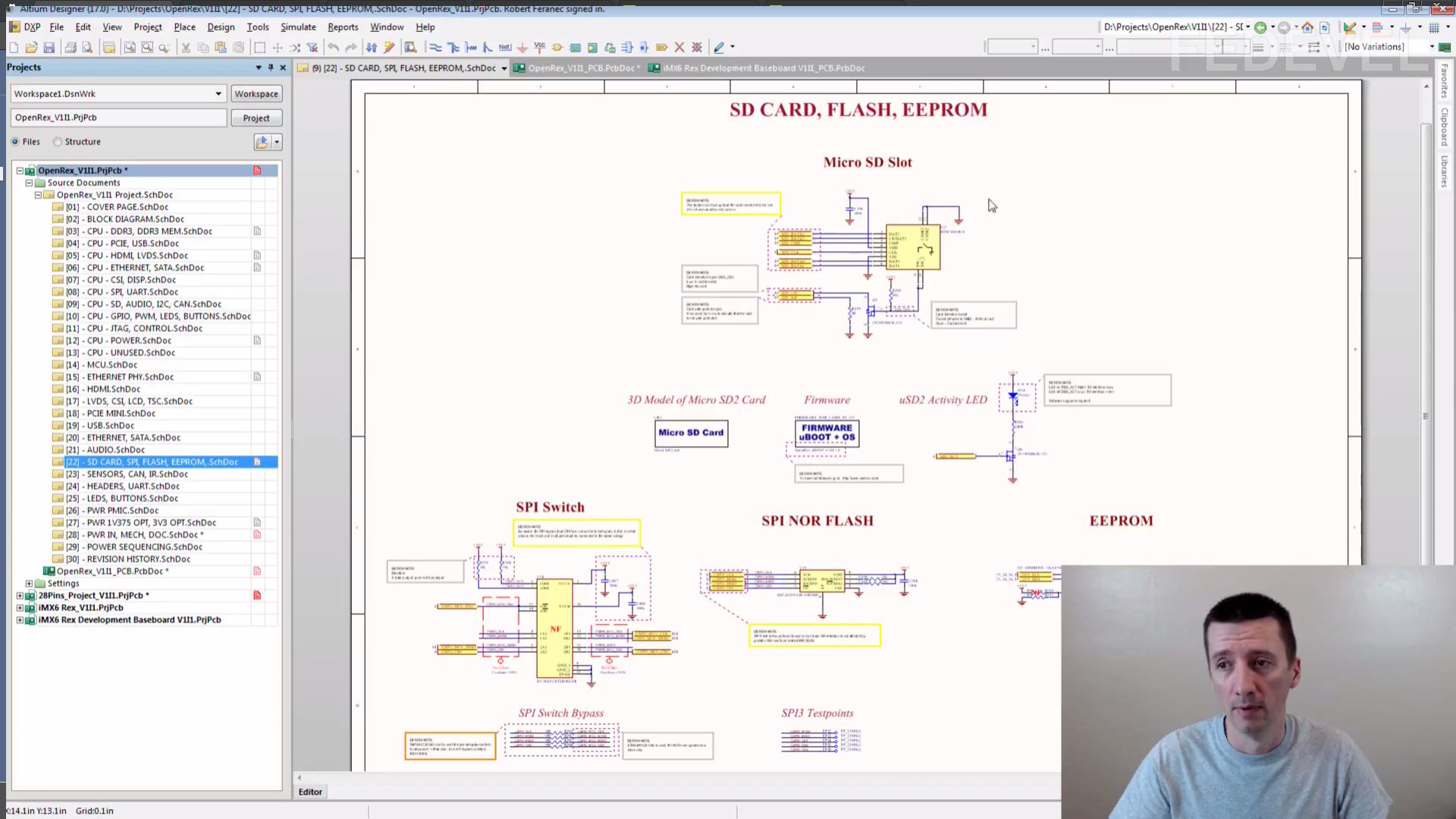Click the Save document toolbar icon
Viewport: 1456px width, 819px height.
(x=49, y=48)
